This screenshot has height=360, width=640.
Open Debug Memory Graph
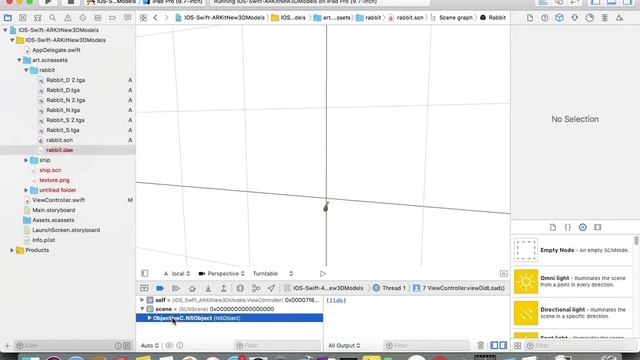tap(256, 288)
